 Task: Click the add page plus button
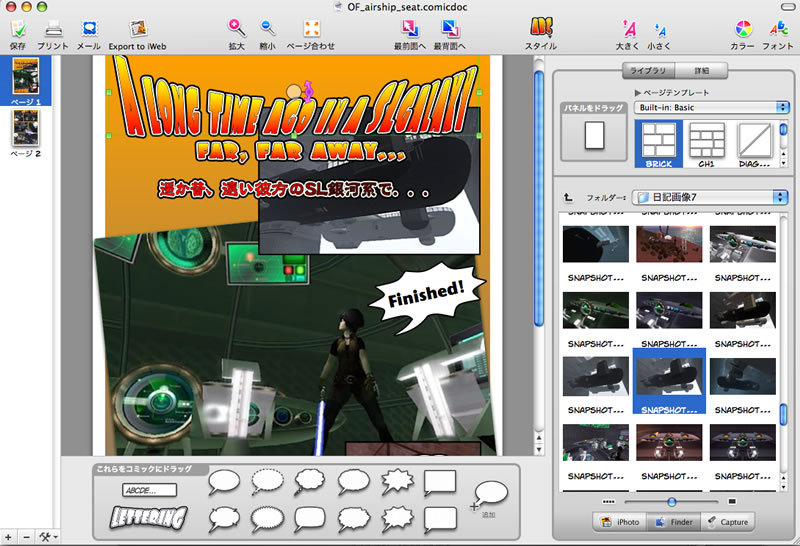(8, 537)
